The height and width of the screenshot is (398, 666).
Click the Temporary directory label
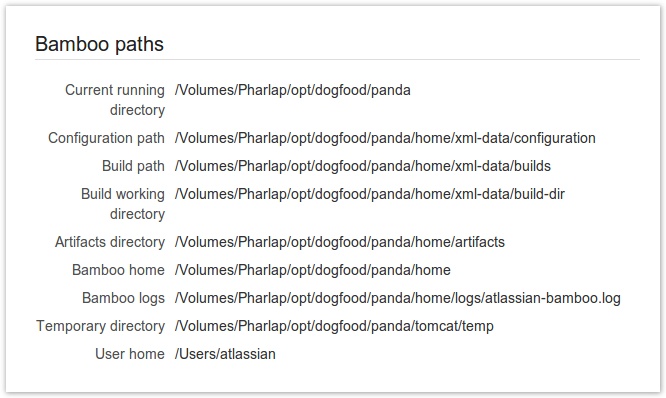tap(100, 326)
